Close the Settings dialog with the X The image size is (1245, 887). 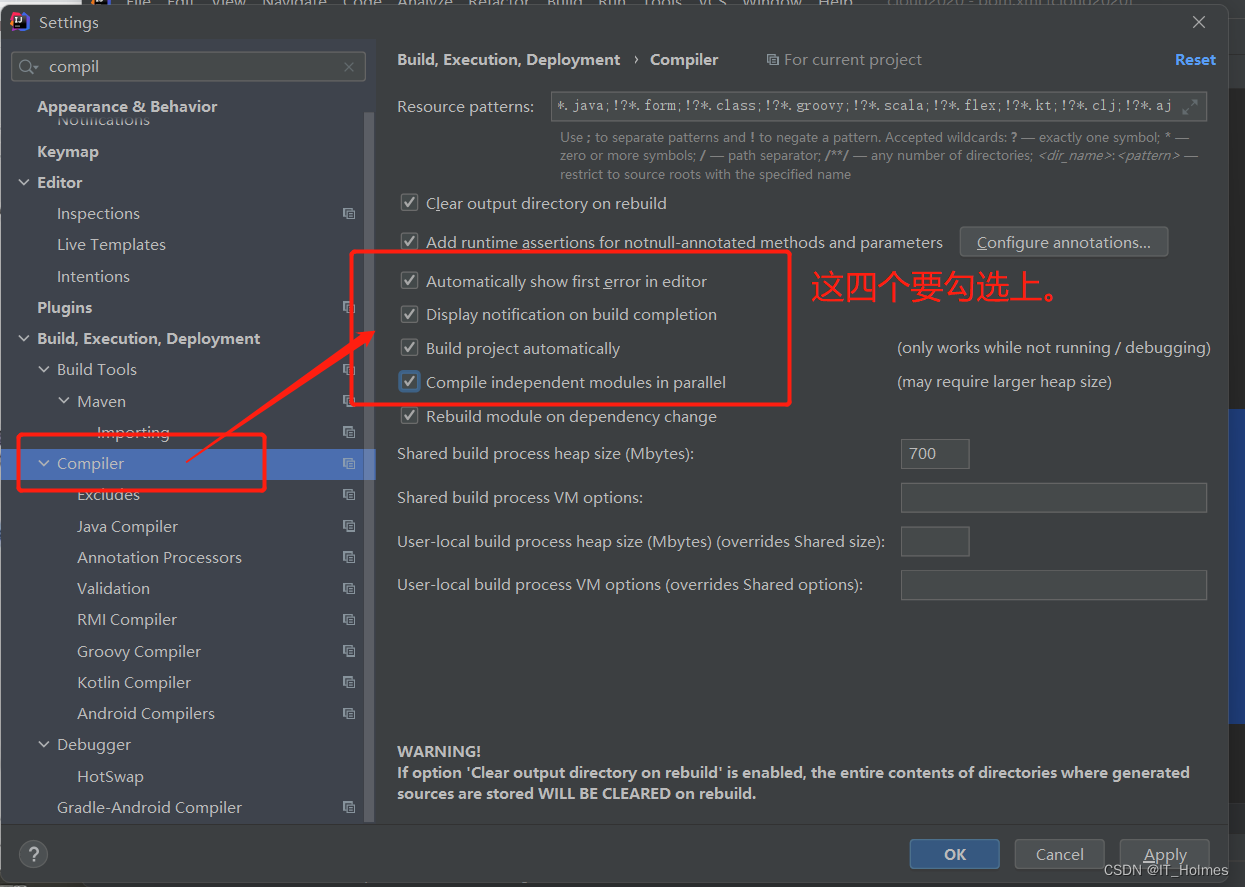pos(1200,21)
